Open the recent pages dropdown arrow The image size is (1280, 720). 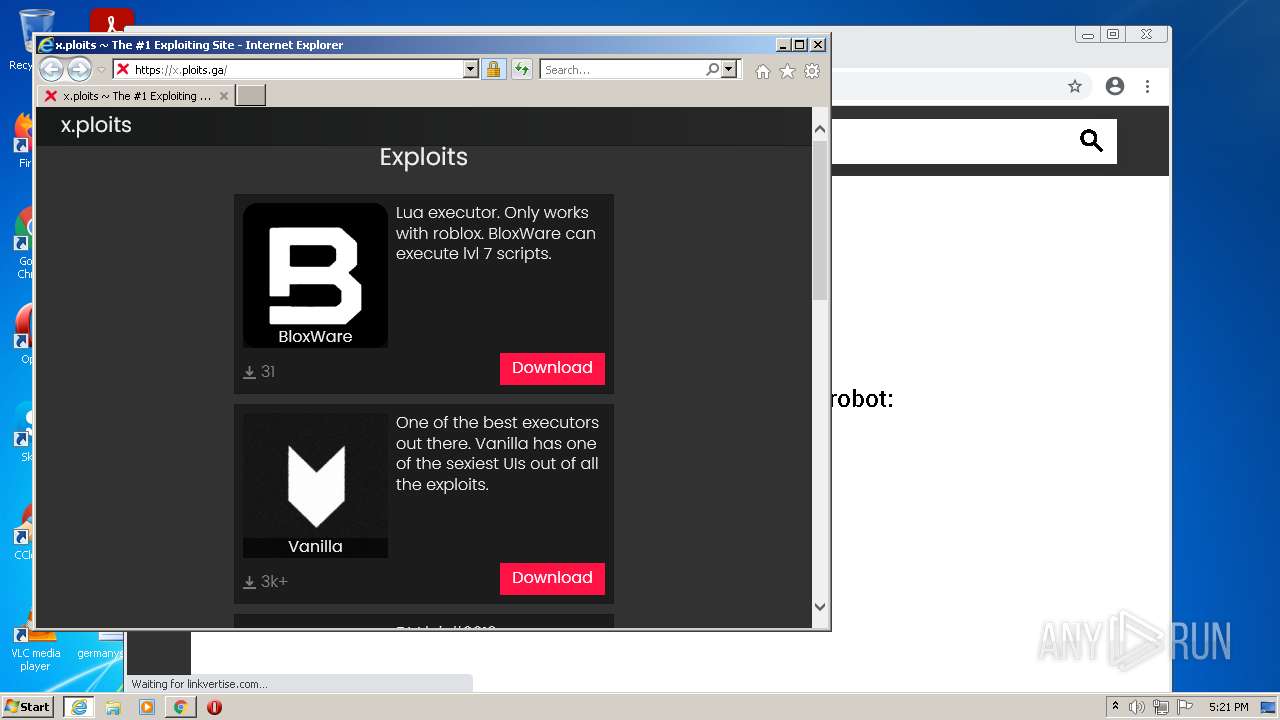click(101, 70)
